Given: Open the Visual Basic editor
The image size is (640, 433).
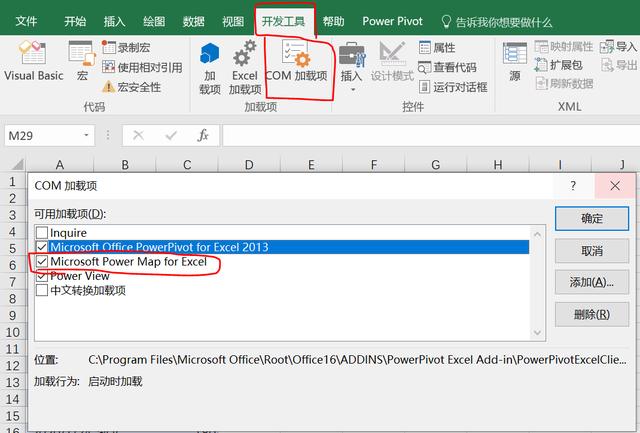Looking at the screenshot, I should [33, 61].
